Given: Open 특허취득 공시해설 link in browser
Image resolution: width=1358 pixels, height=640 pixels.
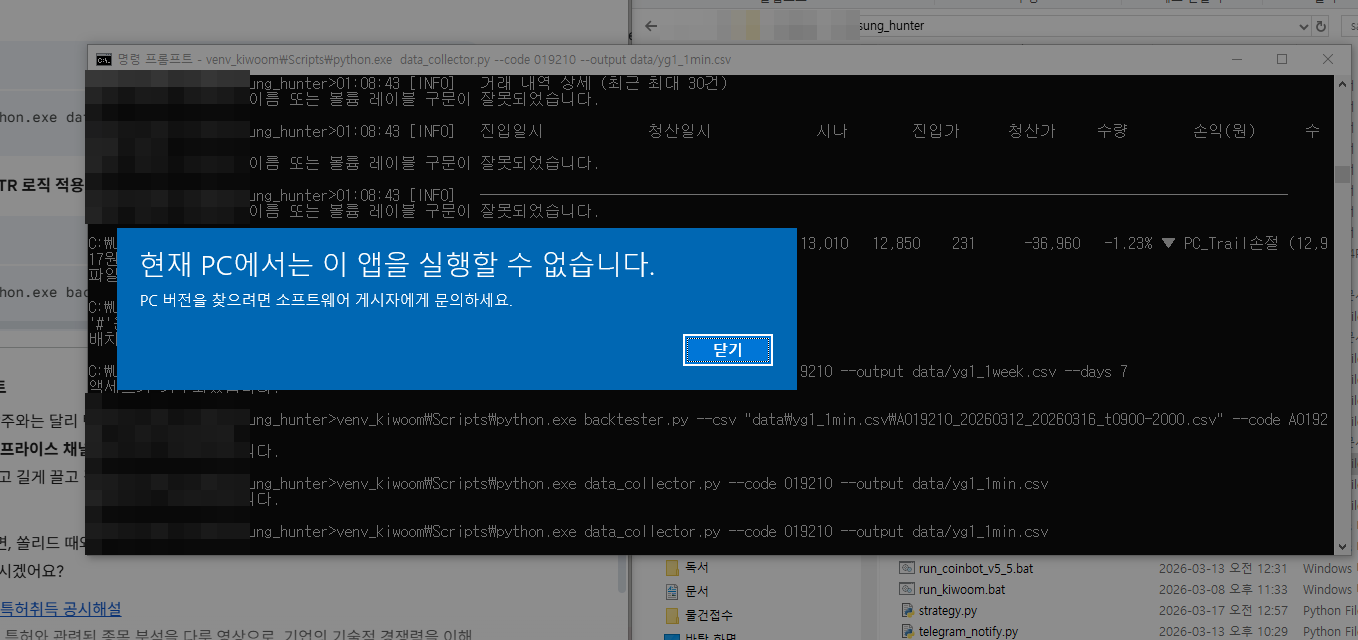Looking at the screenshot, I should 61,608.
